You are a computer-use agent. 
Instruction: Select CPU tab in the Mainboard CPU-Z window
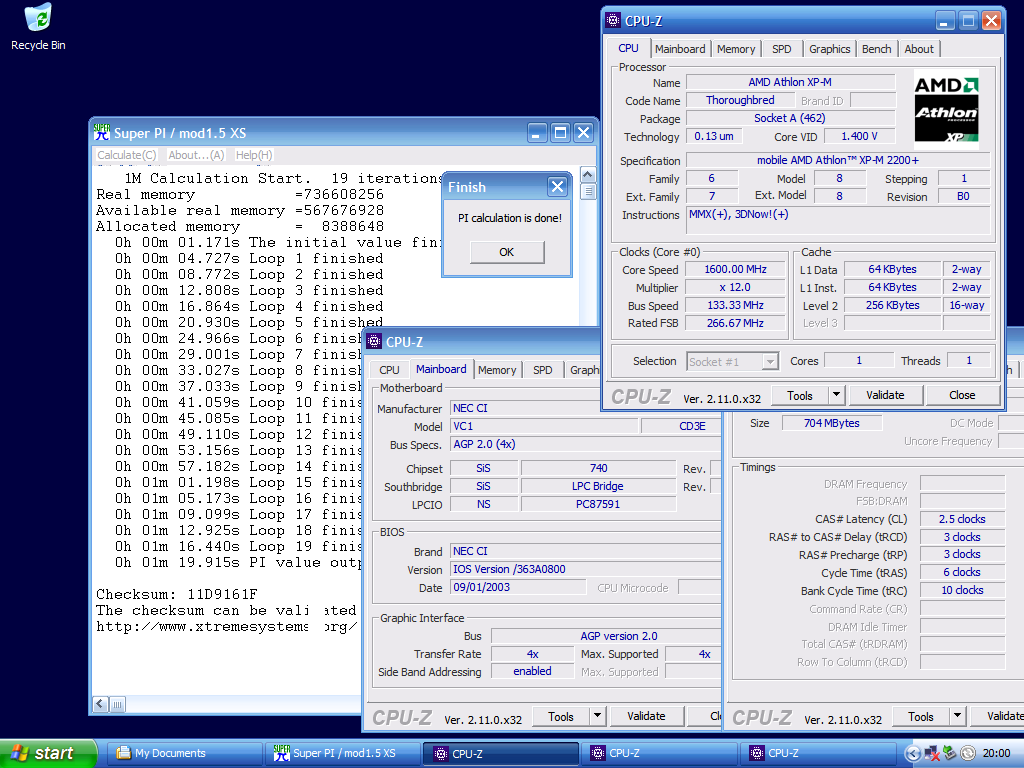coord(389,370)
